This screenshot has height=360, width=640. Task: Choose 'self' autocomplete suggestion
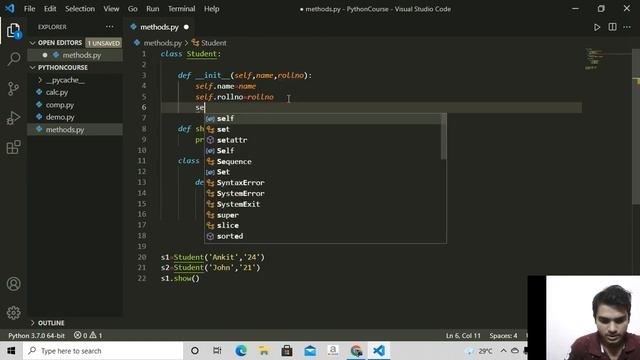322,118
